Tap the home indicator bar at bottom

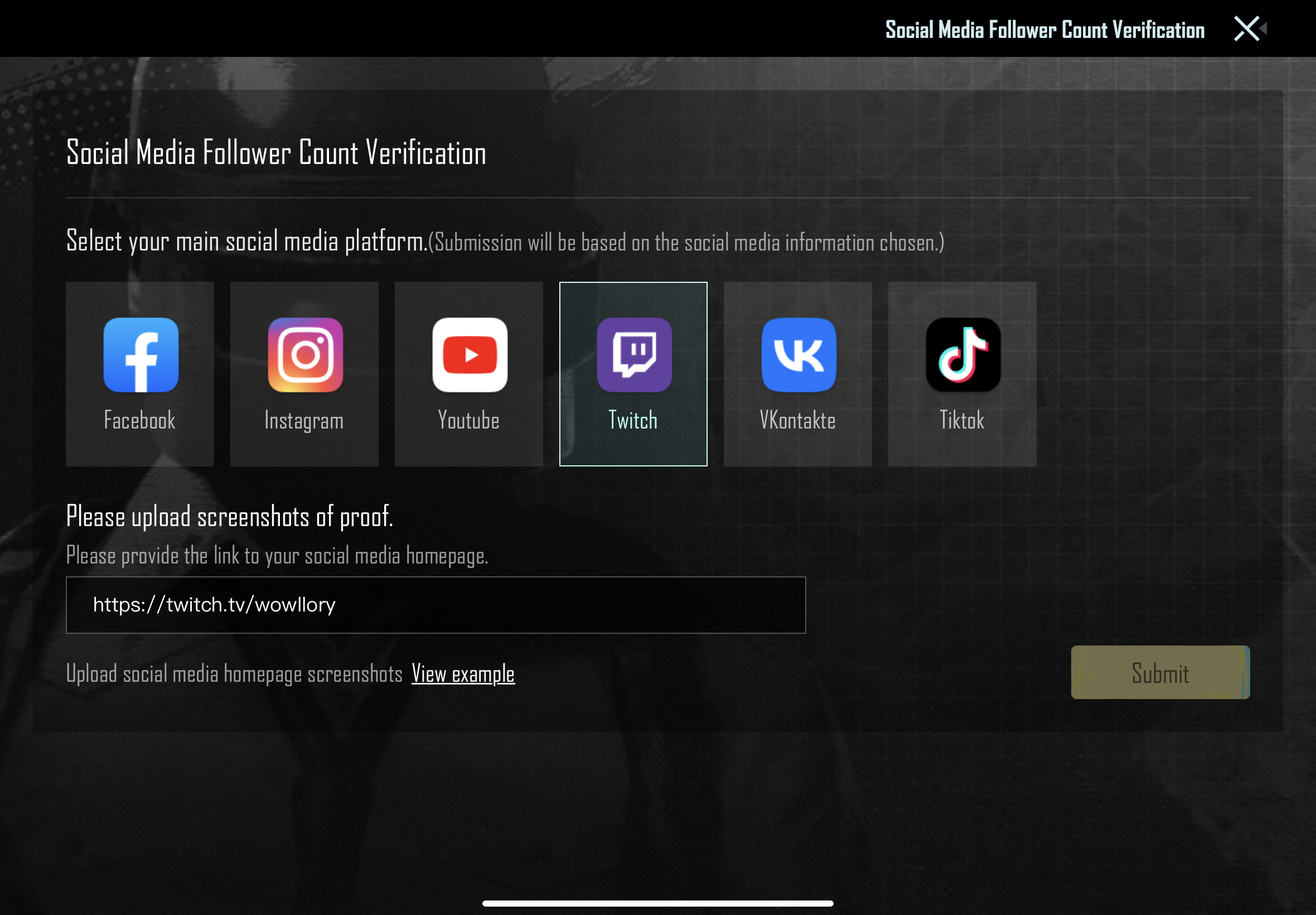(657, 903)
